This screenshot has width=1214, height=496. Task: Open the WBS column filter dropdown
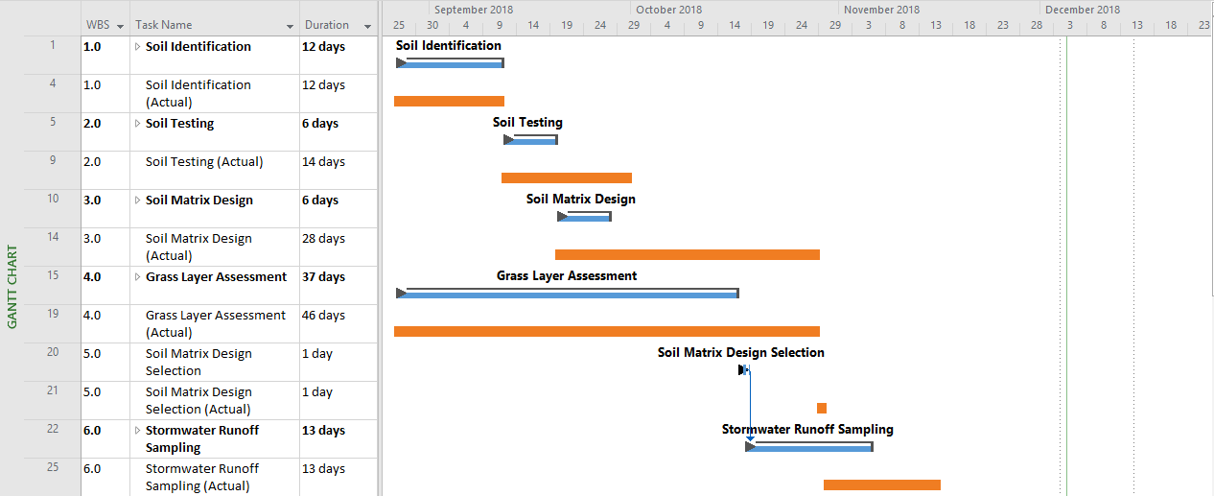(x=120, y=26)
